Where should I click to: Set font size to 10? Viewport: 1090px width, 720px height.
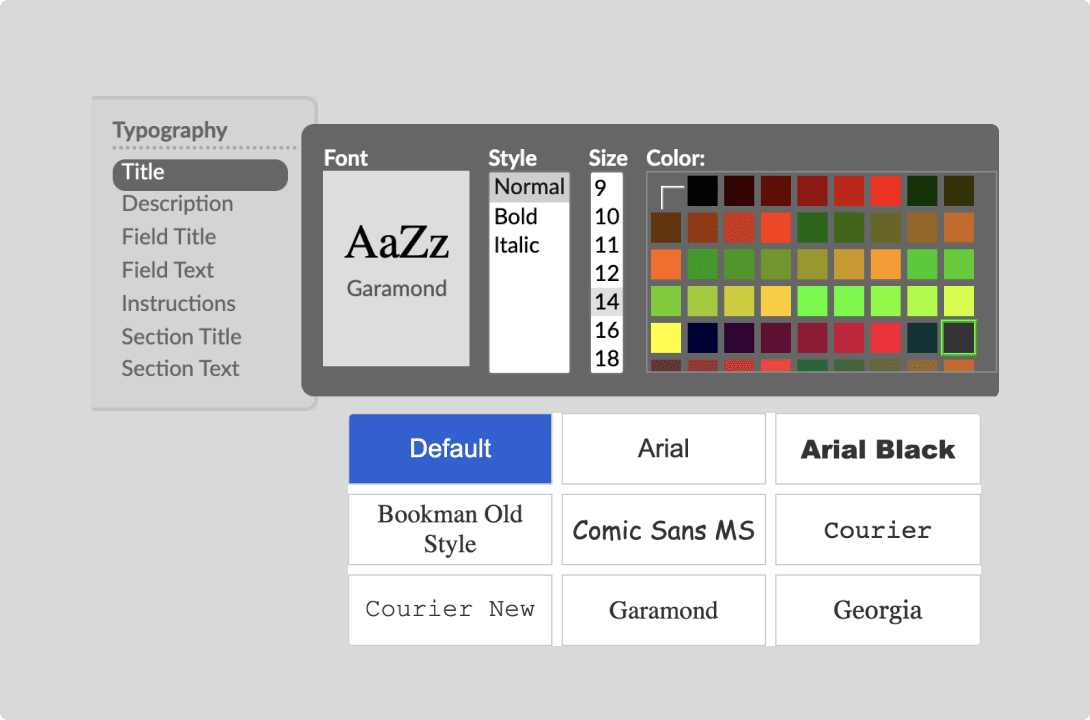tap(606, 216)
